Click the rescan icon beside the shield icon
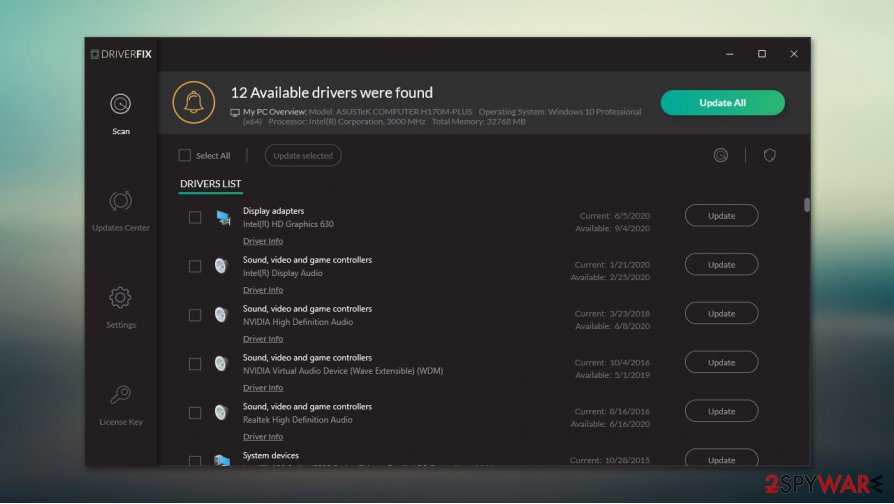This screenshot has width=894, height=504. 721,155
